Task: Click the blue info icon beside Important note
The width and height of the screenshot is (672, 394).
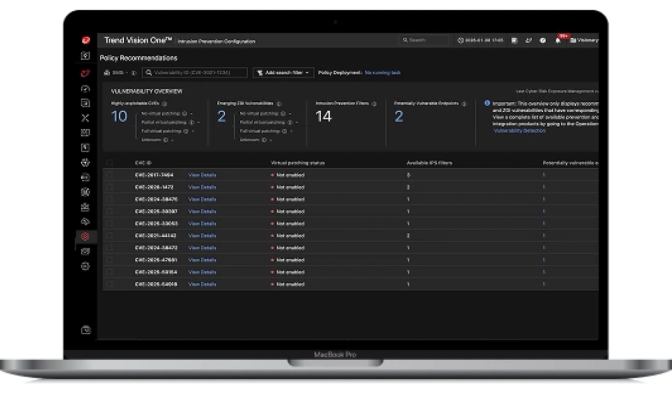Action: pyautogui.click(x=487, y=103)
